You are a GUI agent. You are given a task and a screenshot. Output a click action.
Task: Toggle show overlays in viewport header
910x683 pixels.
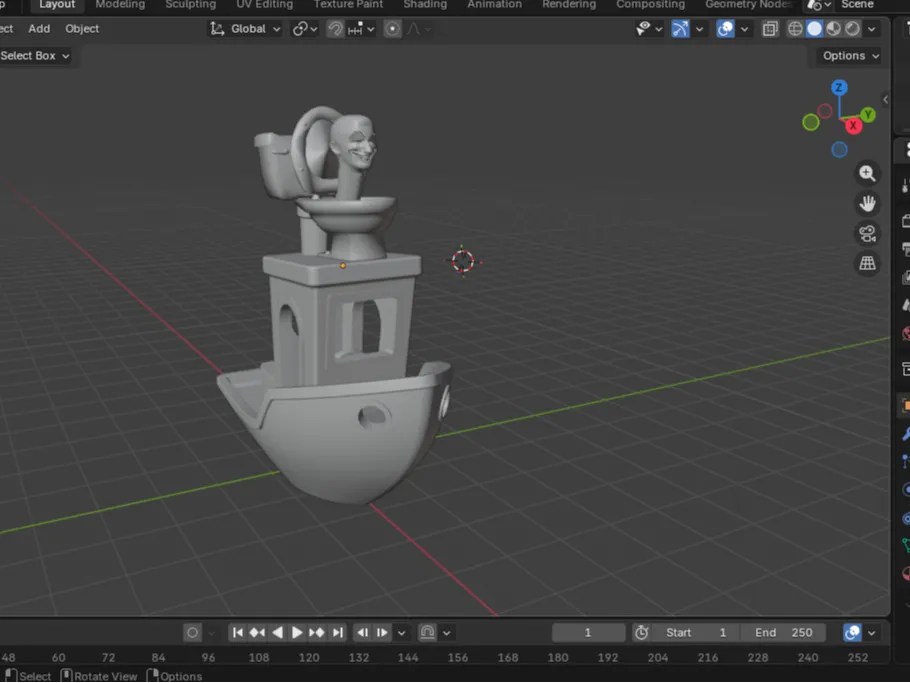[x=725, y=28]
